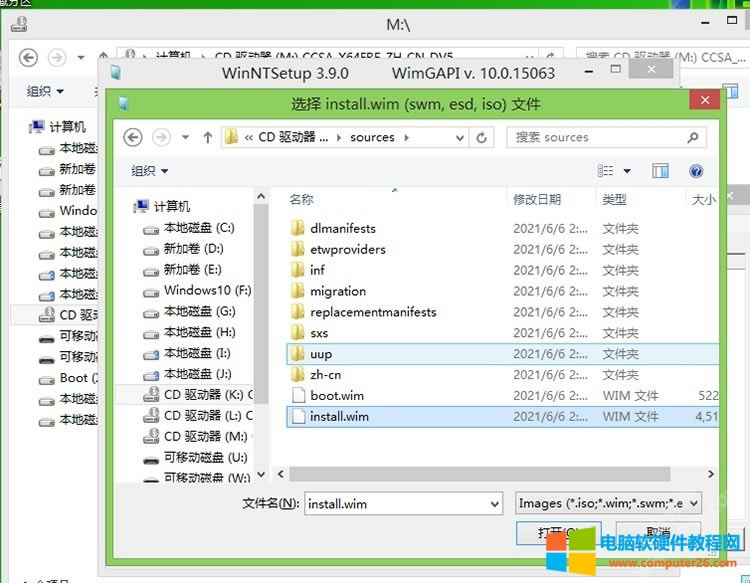Select the zh-cn folder
The width and height of the screenshot is (750, 583).
[x=502, y=375]
